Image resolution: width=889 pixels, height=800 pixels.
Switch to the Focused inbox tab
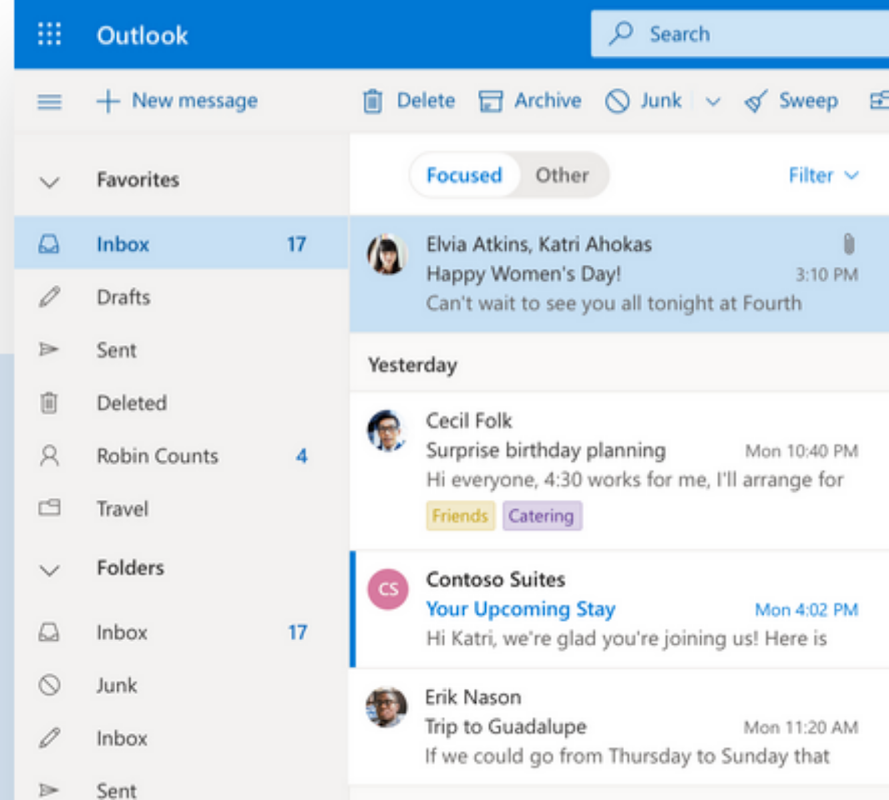click(464, 175)
